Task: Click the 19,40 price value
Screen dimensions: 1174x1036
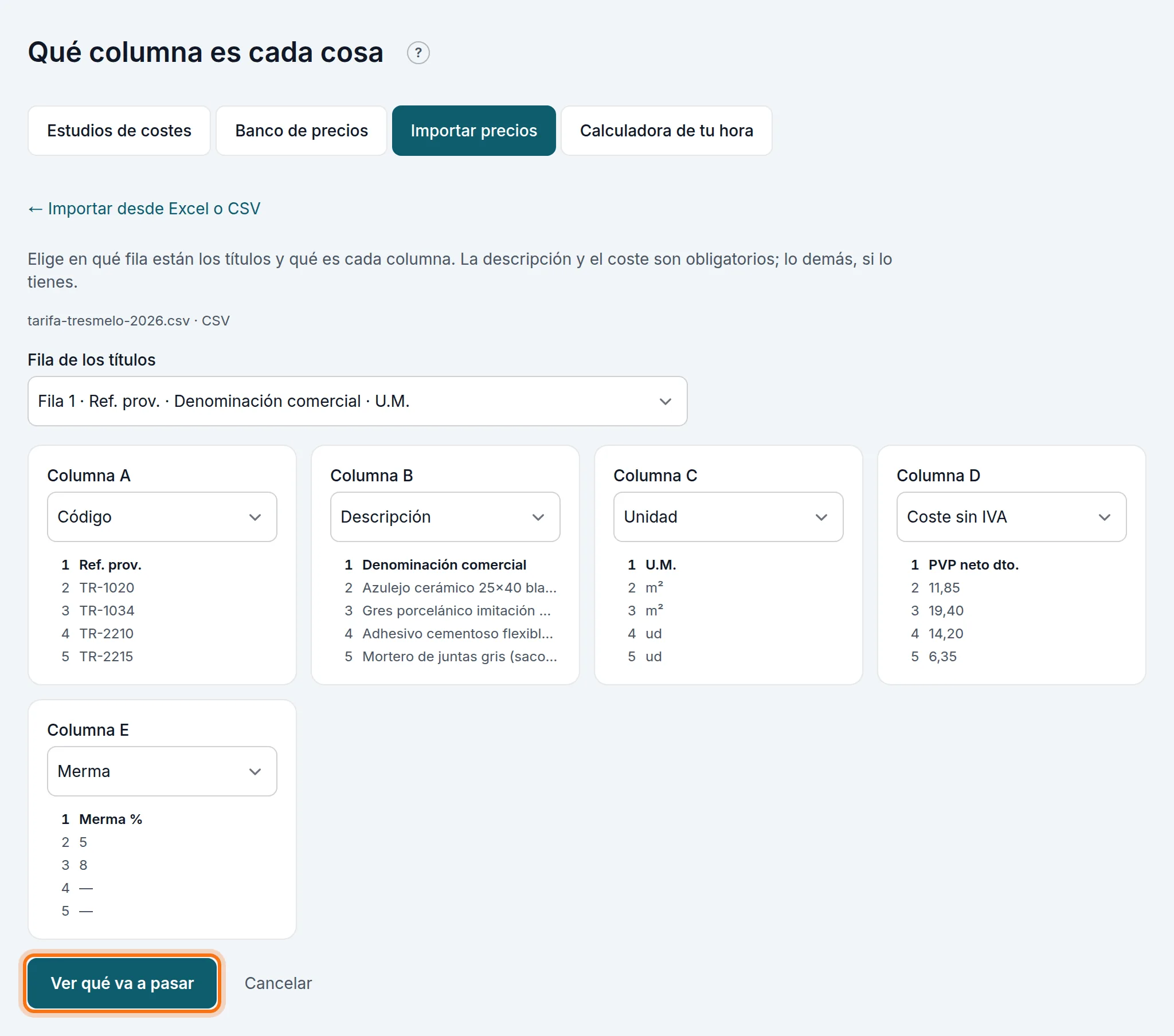Action: click(x=946, y=610)
